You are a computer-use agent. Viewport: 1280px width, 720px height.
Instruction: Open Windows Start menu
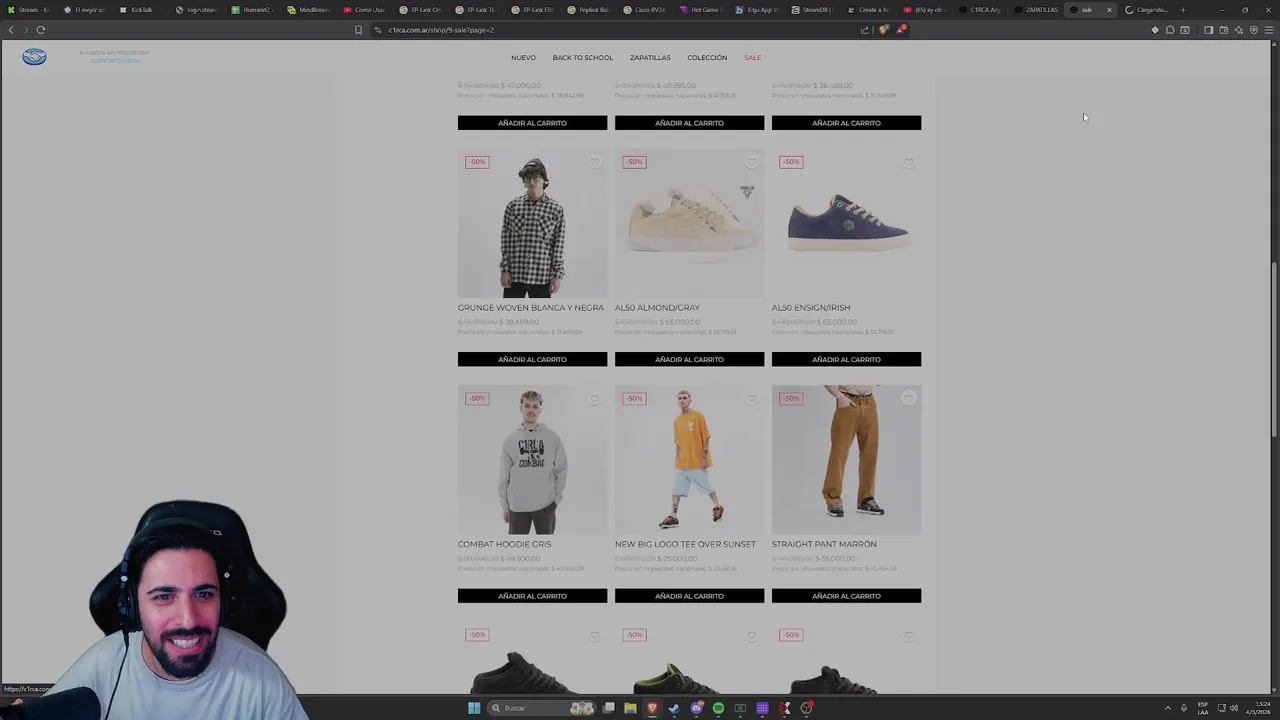(474, 708)
